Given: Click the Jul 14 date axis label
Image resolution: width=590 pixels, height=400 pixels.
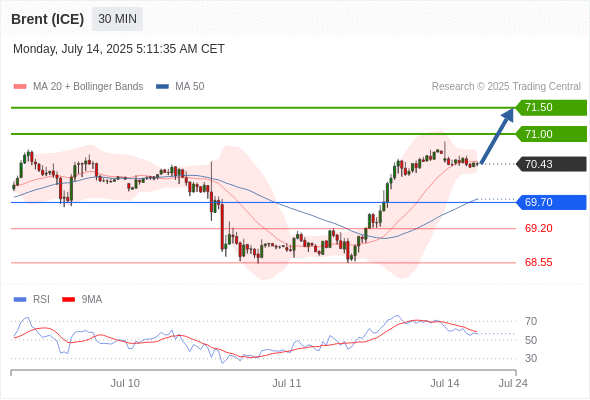Looking at the screenshot, I should pyautogui.click(x=445, y=383).
